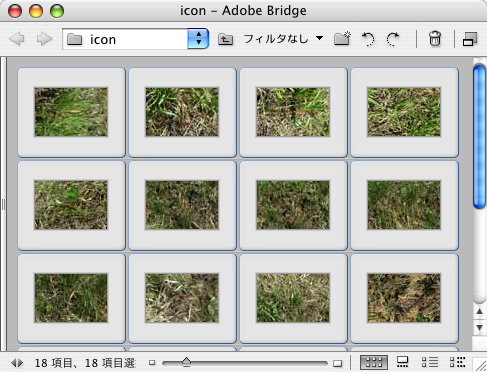The image size is (487, 372).
Task: Click the largest thumbnail size icon
Action: 338,363
